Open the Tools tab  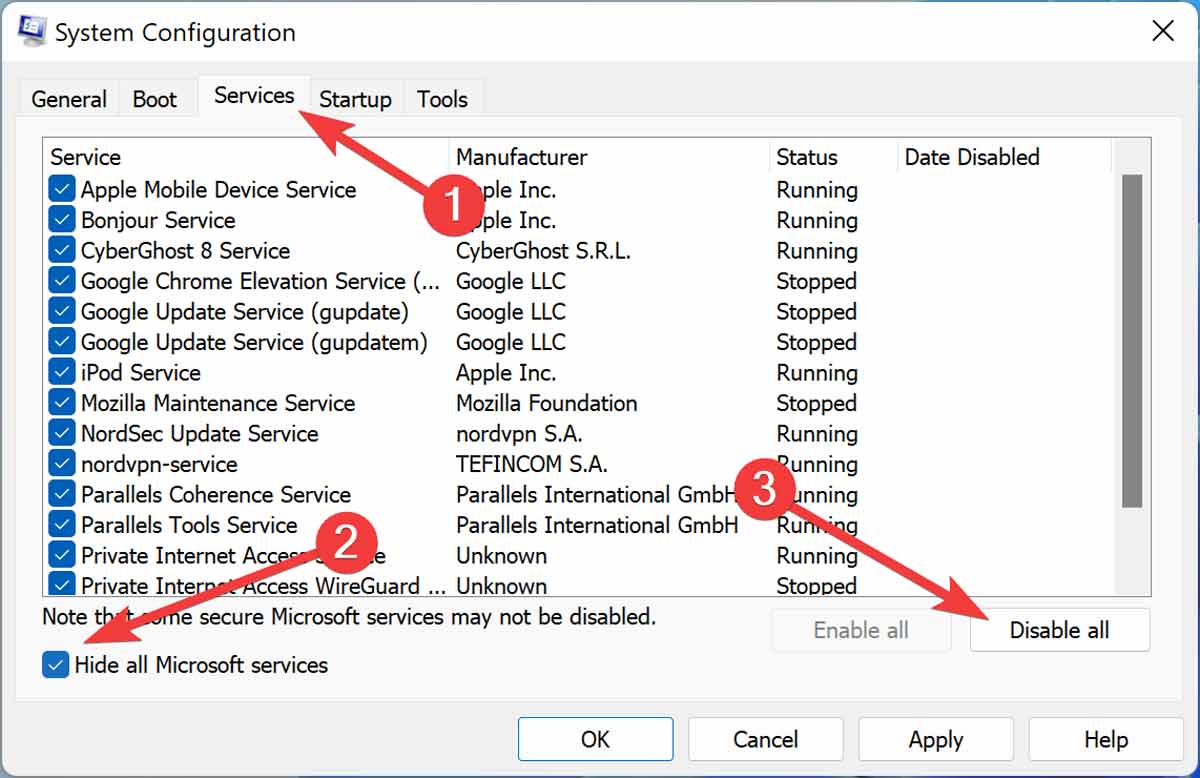(441, 98)
